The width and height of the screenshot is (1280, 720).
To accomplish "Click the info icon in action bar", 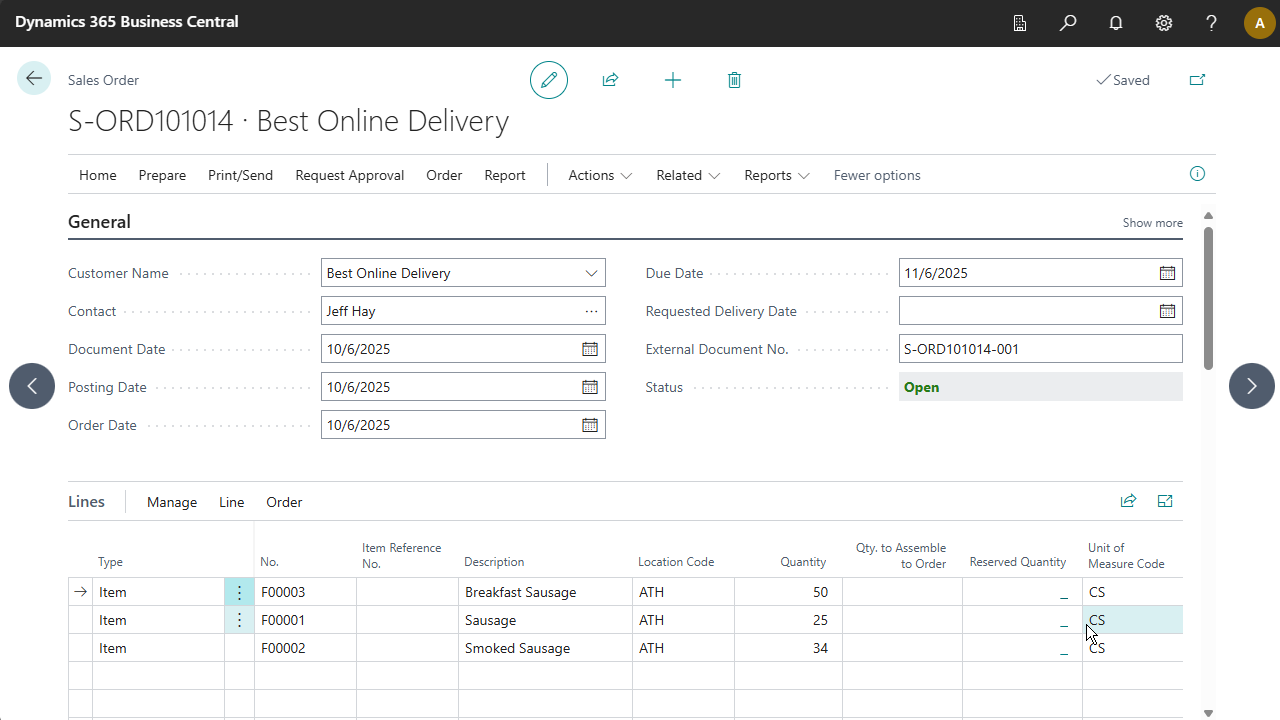I will coord(1197,174).
